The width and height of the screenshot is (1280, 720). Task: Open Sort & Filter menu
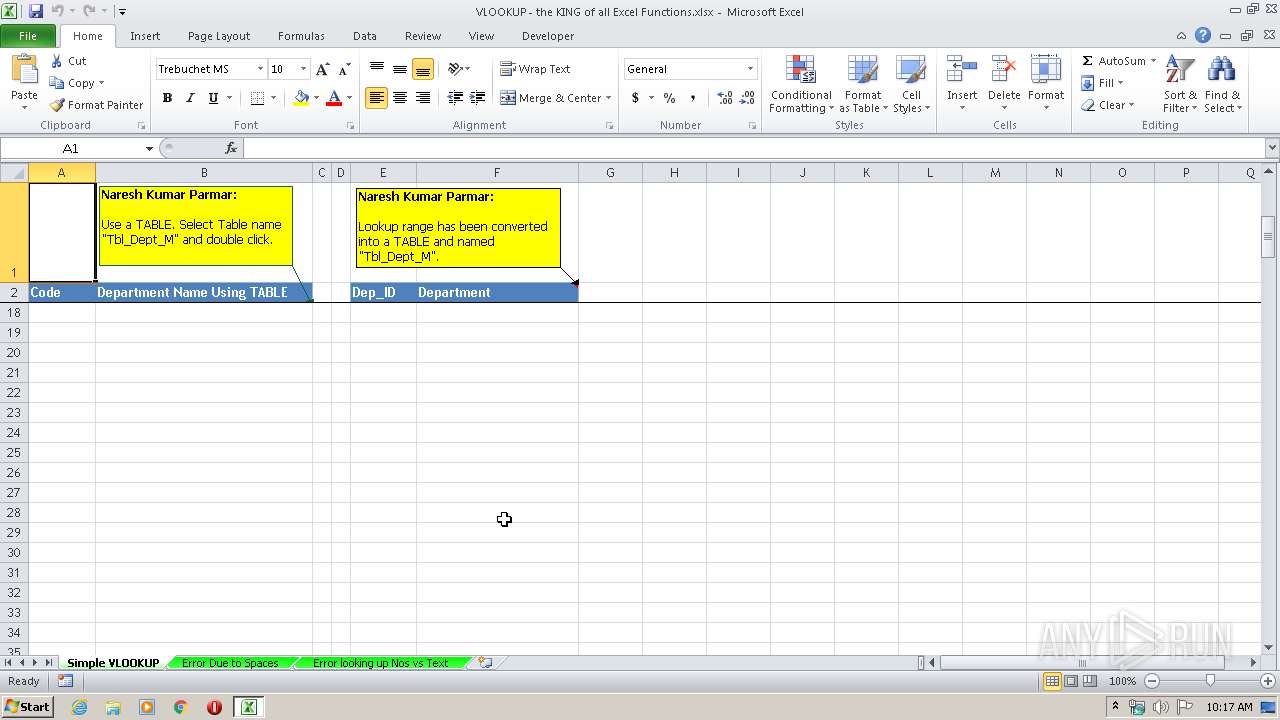pos(1180,85)
